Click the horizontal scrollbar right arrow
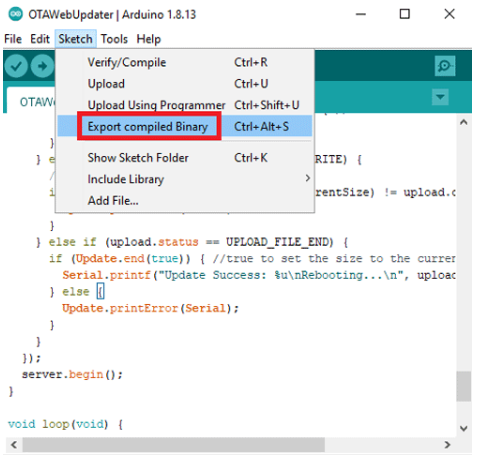The width and height of the screenshot is (484, 474). coord(447,445)
